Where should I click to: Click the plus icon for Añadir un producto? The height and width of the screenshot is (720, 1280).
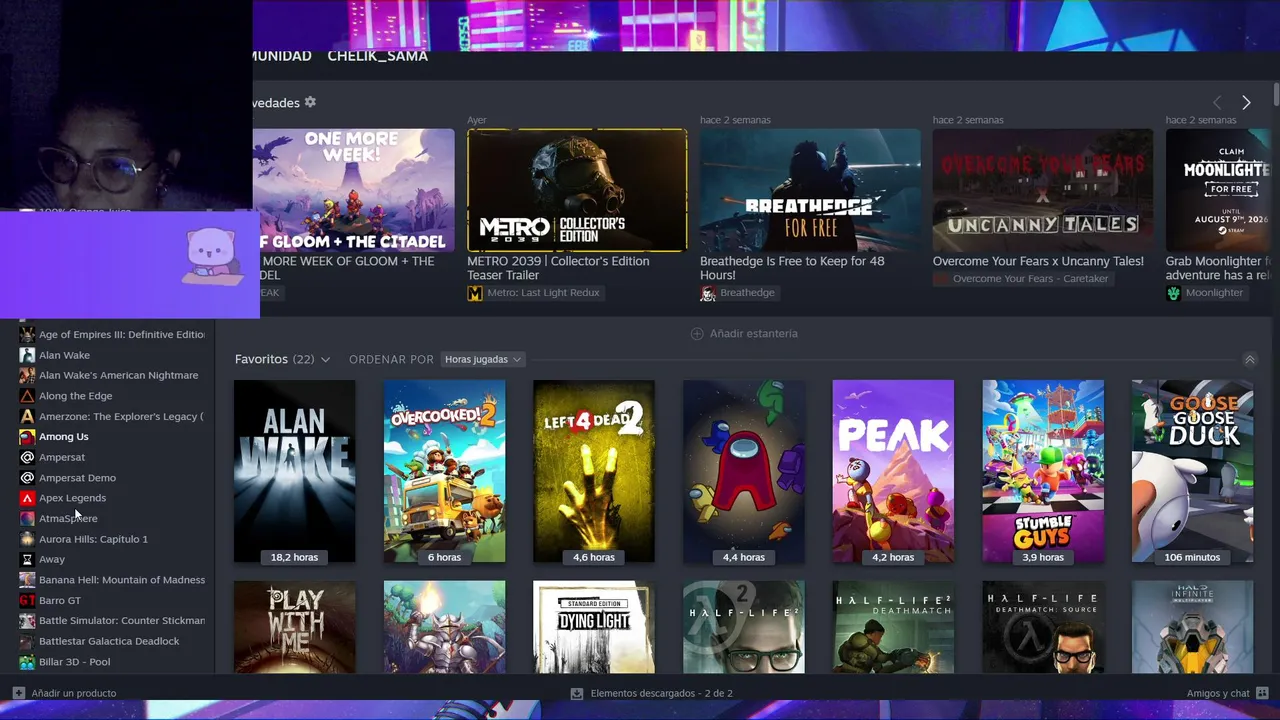pos(18,693)
